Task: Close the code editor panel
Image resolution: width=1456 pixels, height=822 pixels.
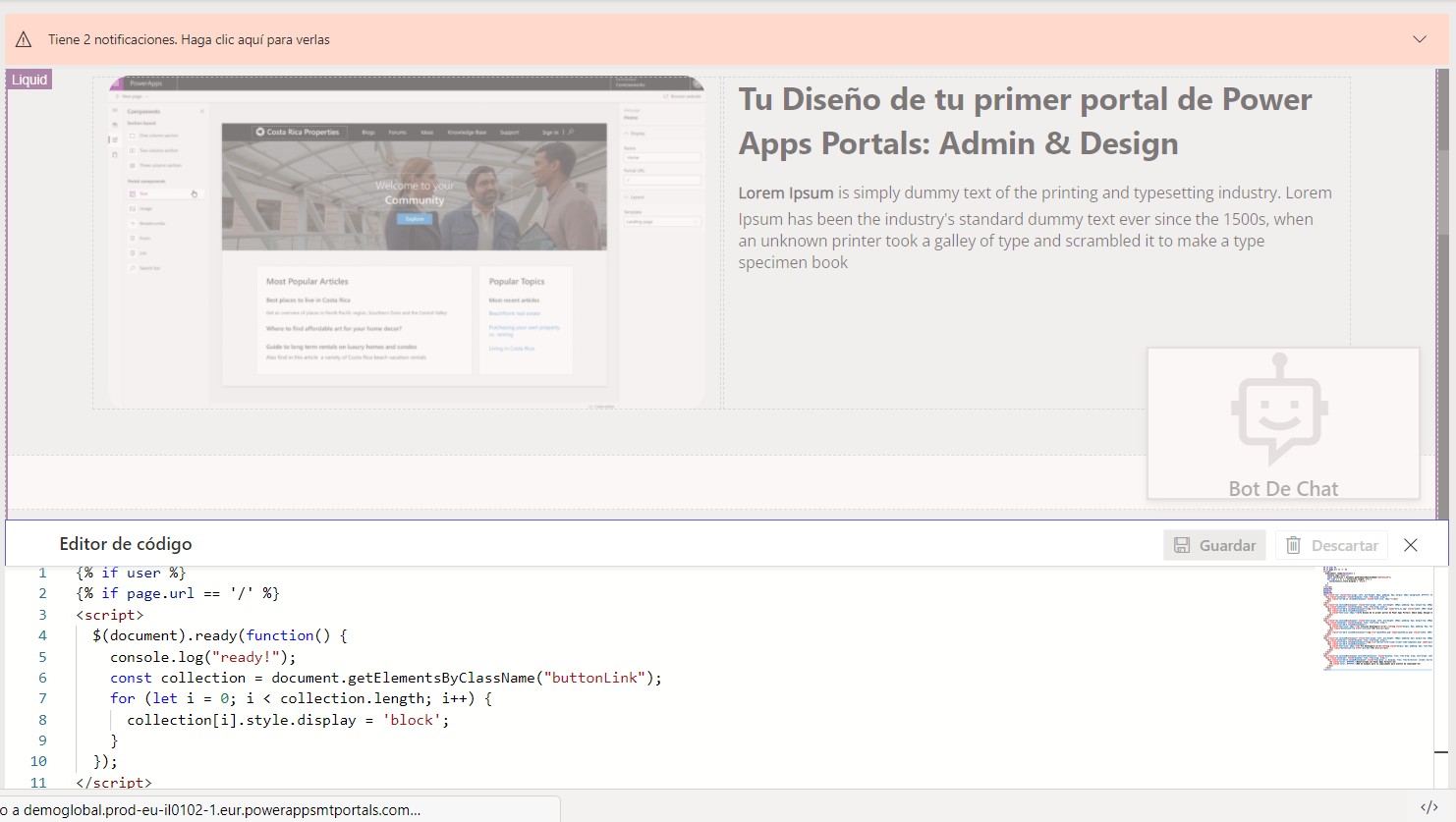Action: click(x=1411, y=545)
